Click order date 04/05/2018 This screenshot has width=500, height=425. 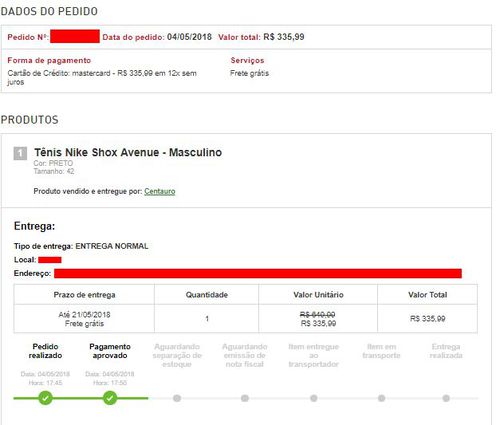189,37
